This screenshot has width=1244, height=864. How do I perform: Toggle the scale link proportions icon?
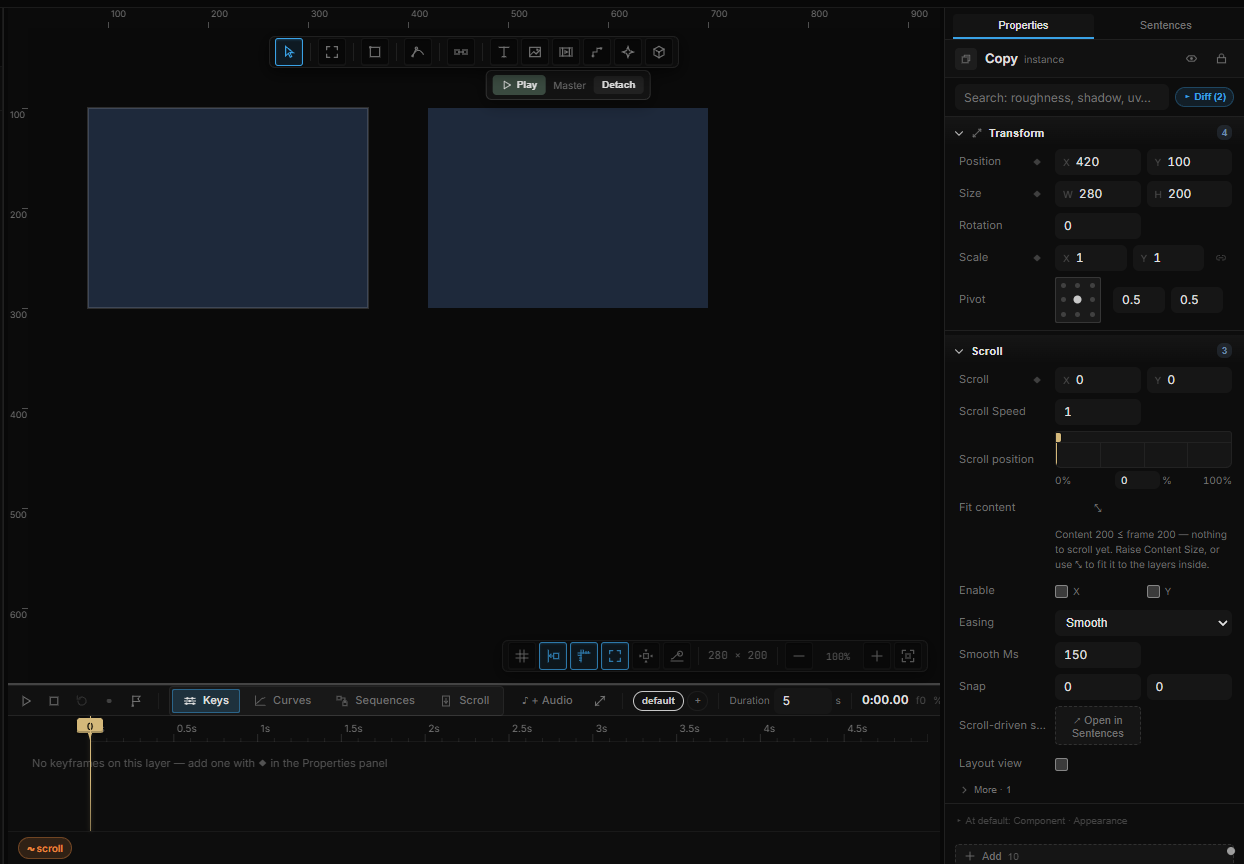click(x=1220, y=258)
